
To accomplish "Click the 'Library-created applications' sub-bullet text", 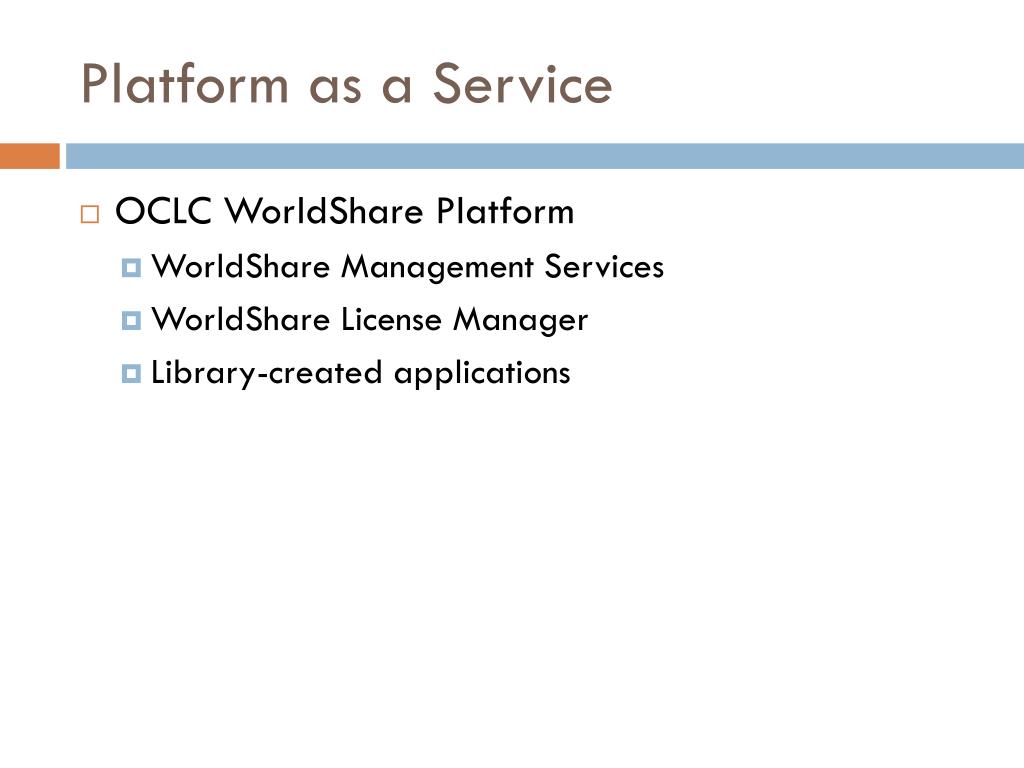I will pyautogui.click(x=360, y=374).
